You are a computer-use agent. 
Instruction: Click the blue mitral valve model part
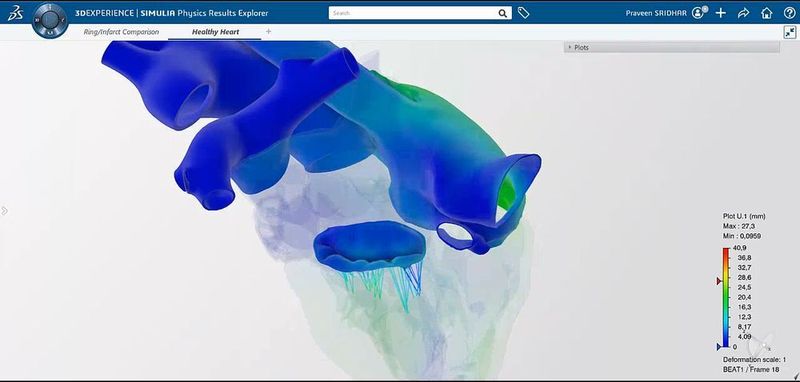370,245
